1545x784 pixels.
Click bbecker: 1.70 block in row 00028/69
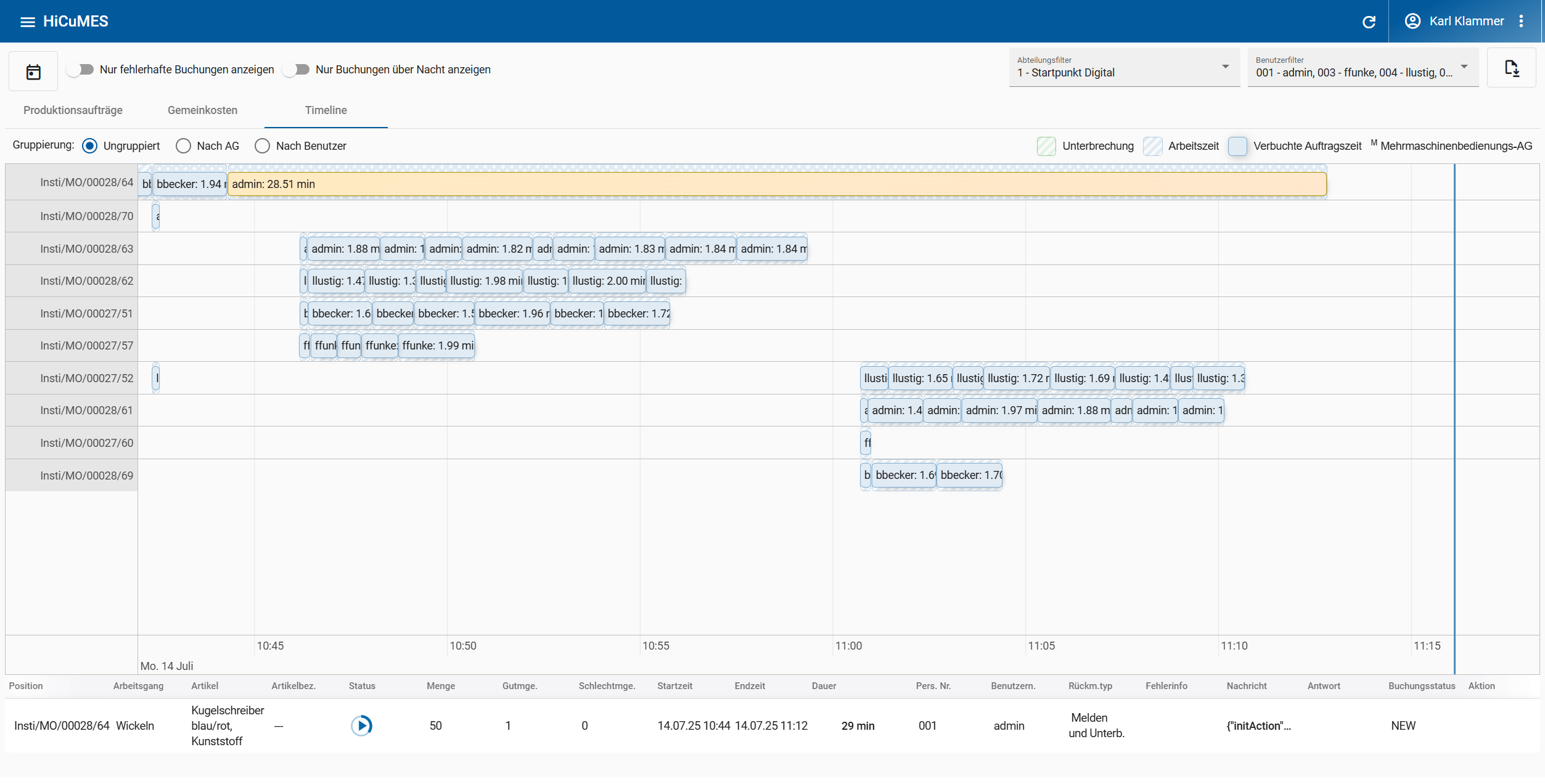pyautogui.click(x=970, y=475)
